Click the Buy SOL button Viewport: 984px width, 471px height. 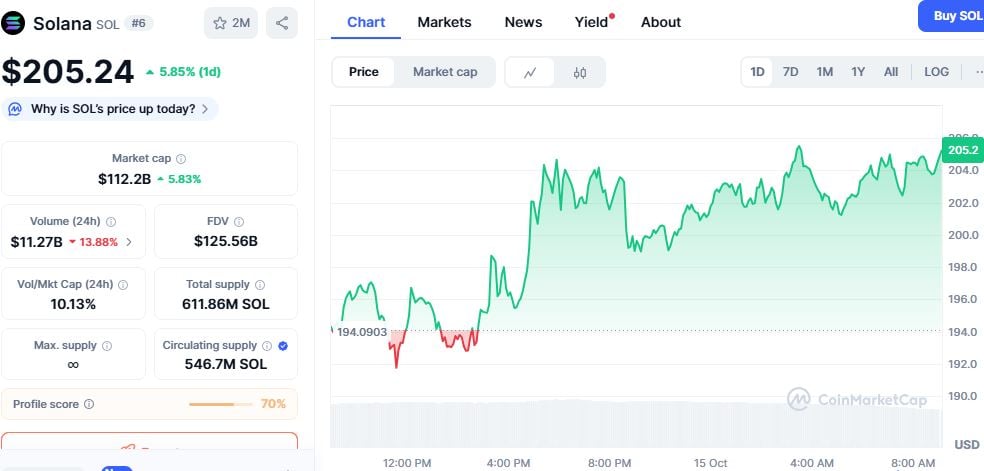955,16
